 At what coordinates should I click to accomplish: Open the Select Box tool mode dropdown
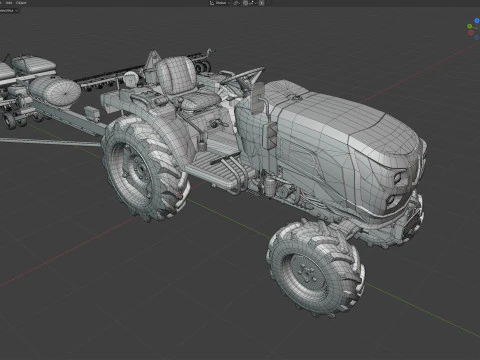pos(8,10)
